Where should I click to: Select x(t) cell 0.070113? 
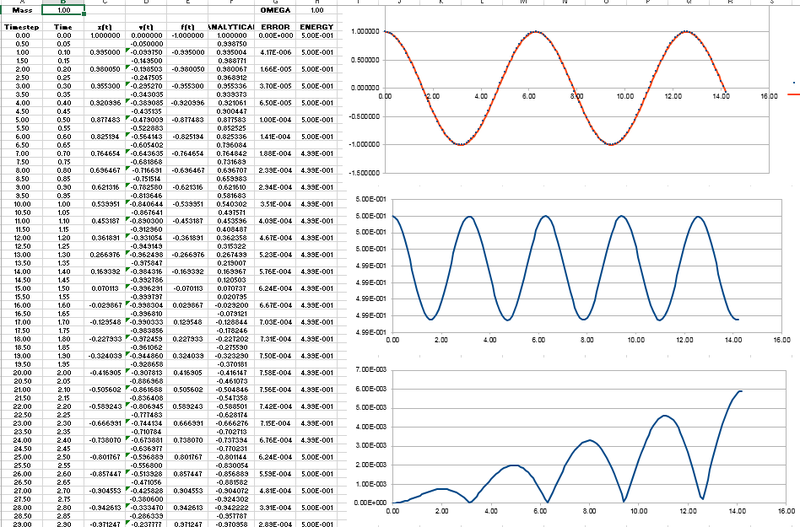[x=105, y=289]
